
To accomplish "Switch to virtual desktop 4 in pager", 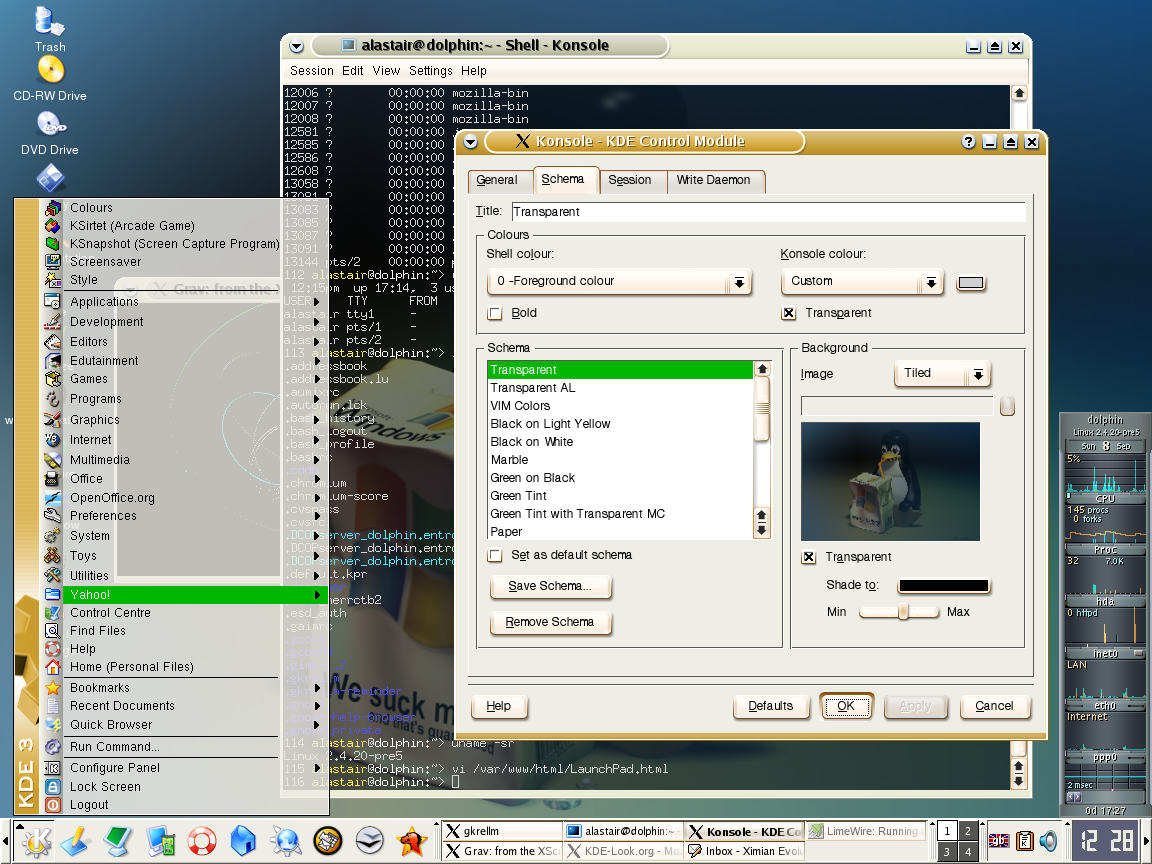I will [968, 852].
